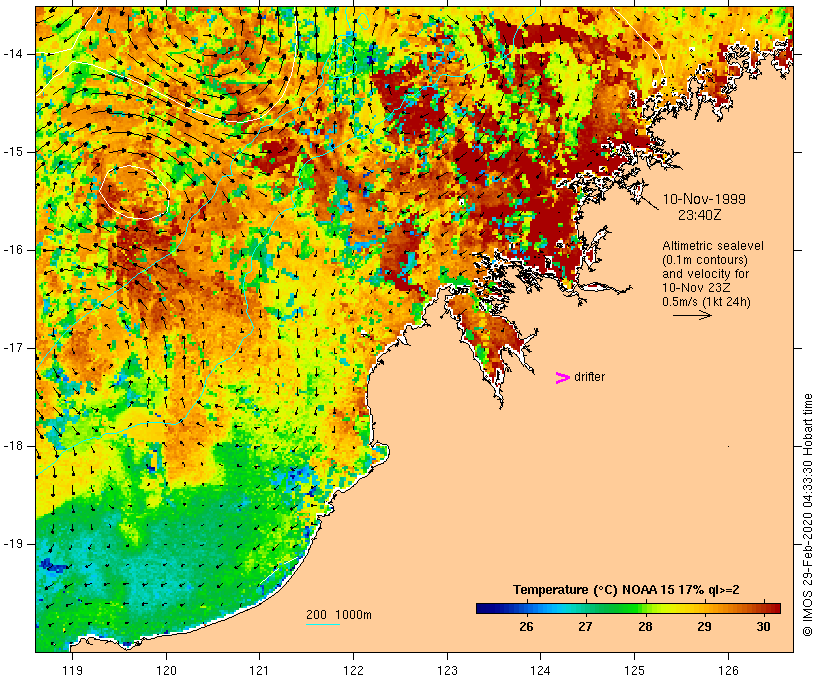The height and width of the screenshot is (680, 820).
Task: Click longitude axis label 126
Action: coord(728,670)
